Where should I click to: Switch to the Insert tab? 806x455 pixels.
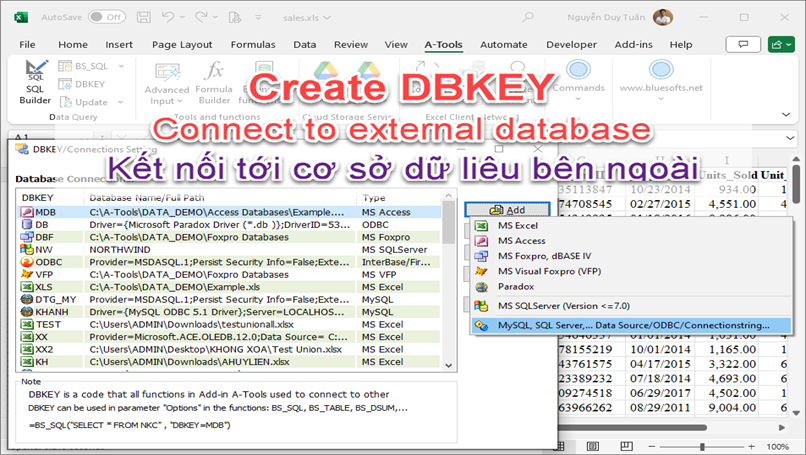point(119,45)
